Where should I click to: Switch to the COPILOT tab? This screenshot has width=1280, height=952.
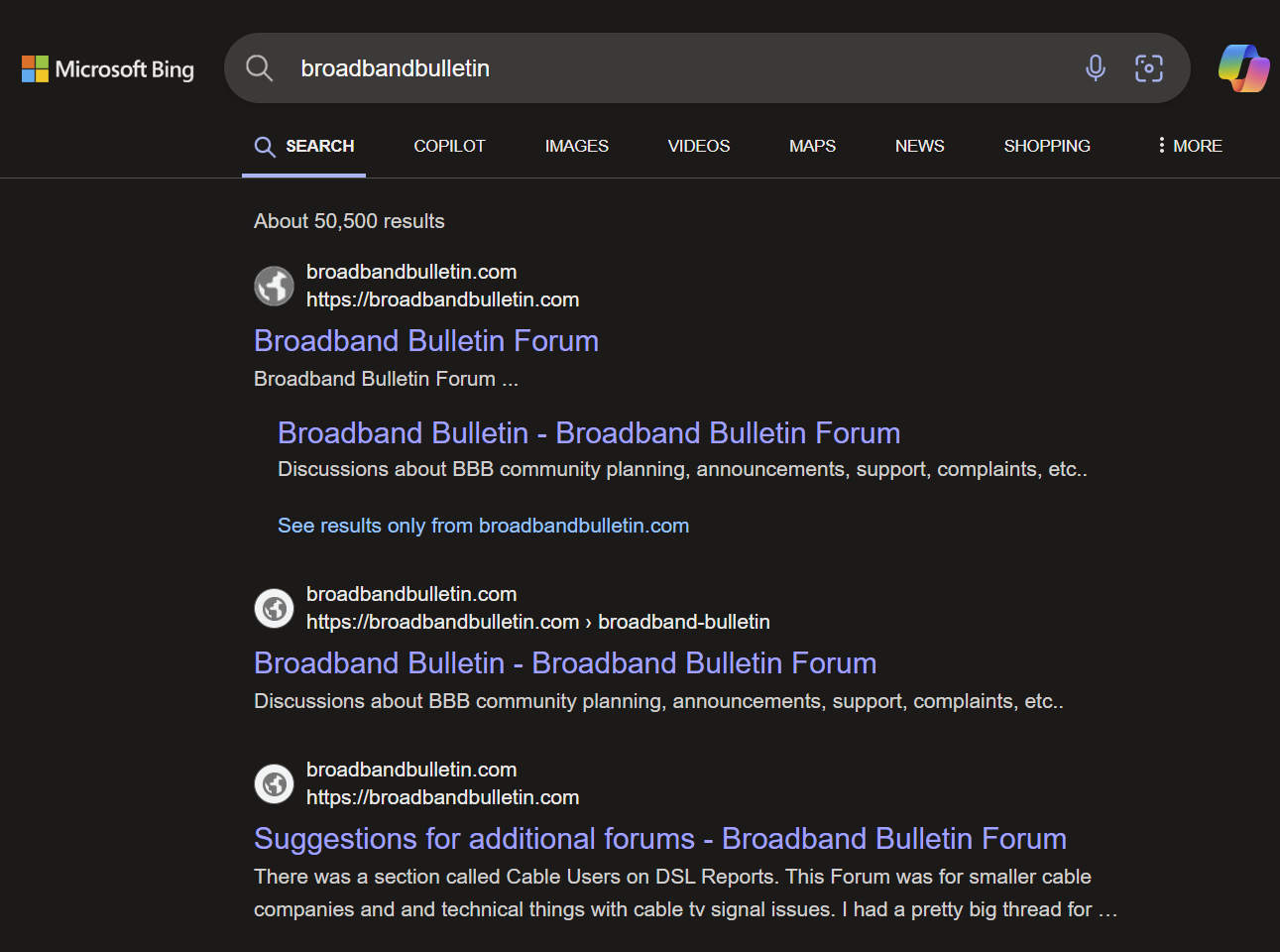449,146
